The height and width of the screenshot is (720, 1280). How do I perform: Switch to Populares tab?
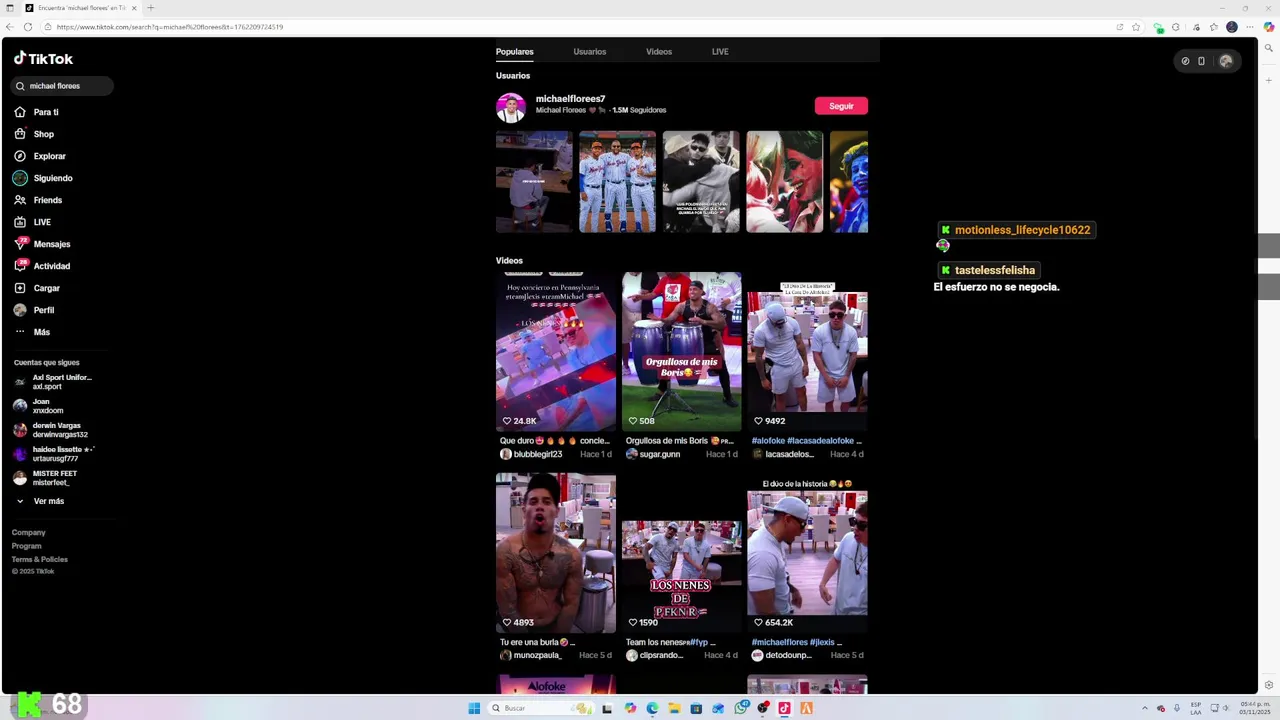[x=514, y=52]
